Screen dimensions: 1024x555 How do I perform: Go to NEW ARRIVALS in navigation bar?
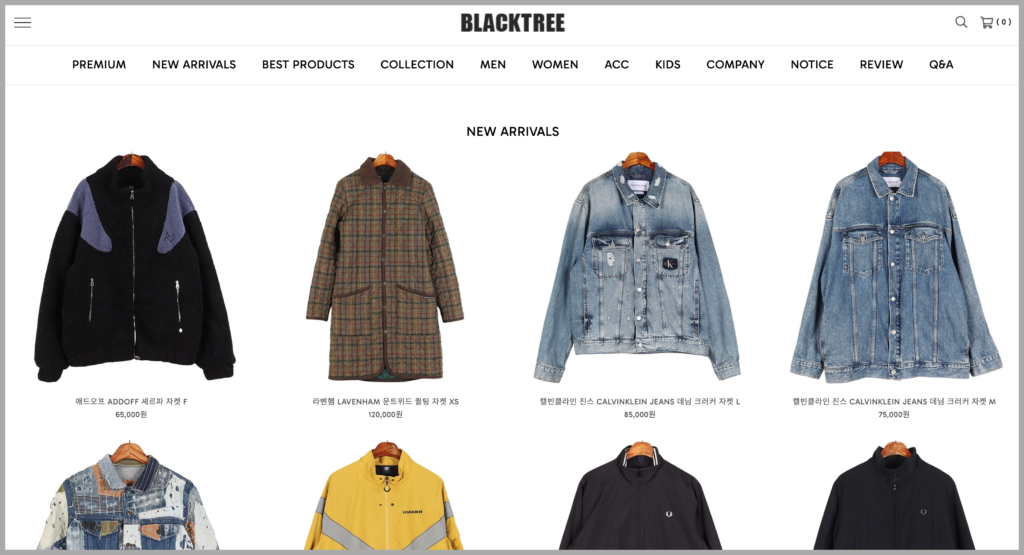click(194, 65)
